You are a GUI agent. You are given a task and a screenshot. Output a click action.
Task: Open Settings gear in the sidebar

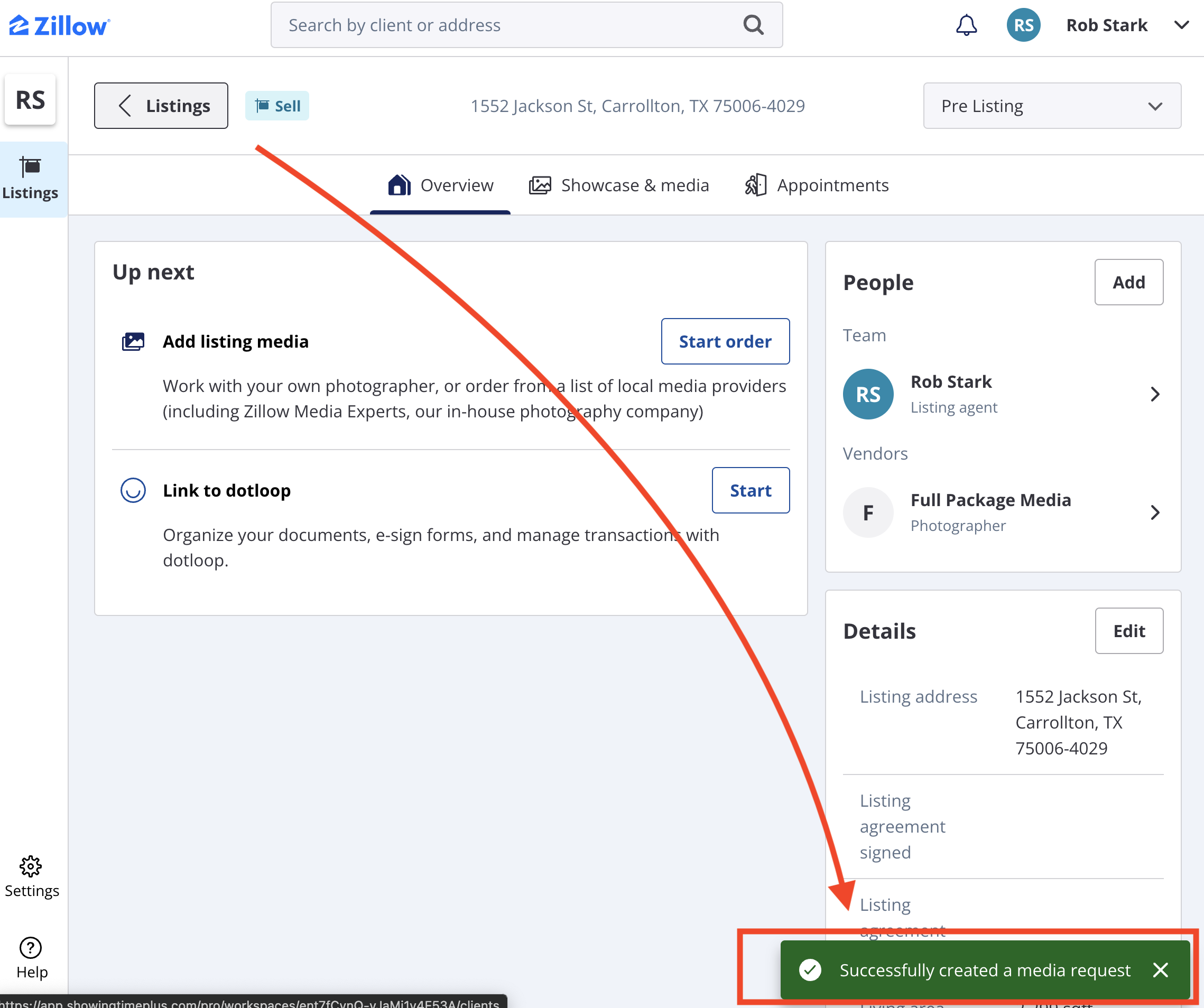pyautogui.click(x=32, y=877)
